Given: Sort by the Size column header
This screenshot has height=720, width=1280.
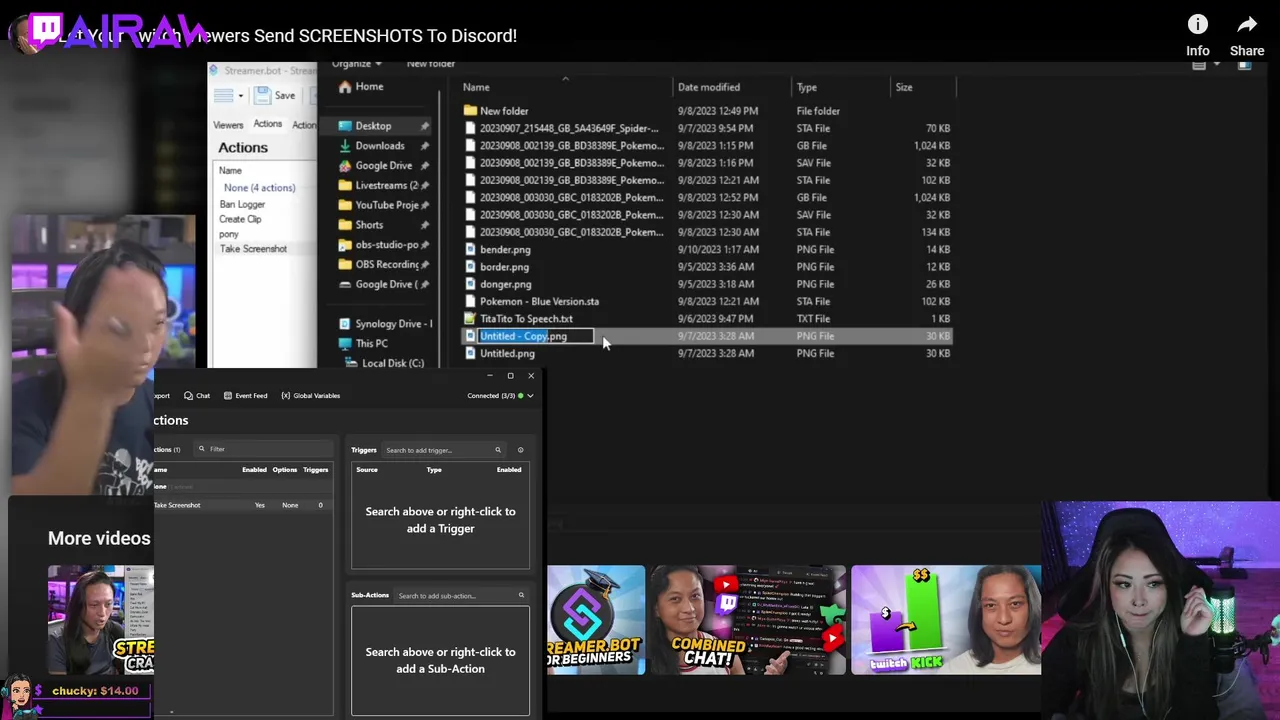Looking at the screenshot, I should pos(904,87).
